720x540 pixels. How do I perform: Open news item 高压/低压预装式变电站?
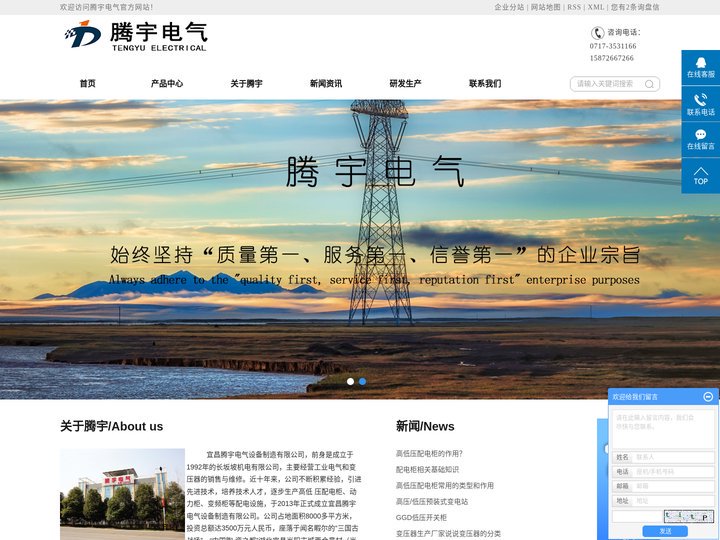tap(432, 502)
